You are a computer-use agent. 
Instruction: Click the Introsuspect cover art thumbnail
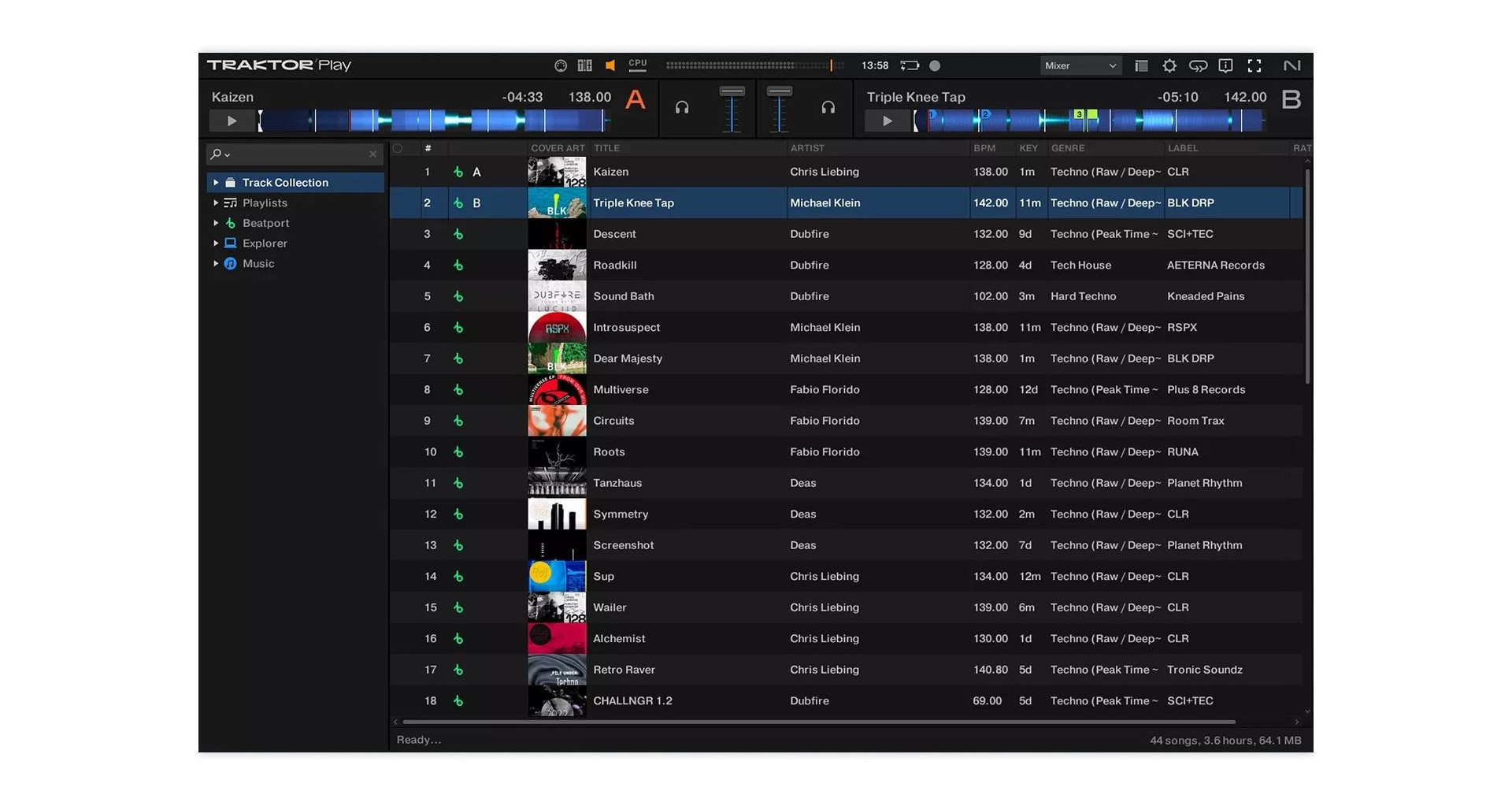(x=557, y=328)
